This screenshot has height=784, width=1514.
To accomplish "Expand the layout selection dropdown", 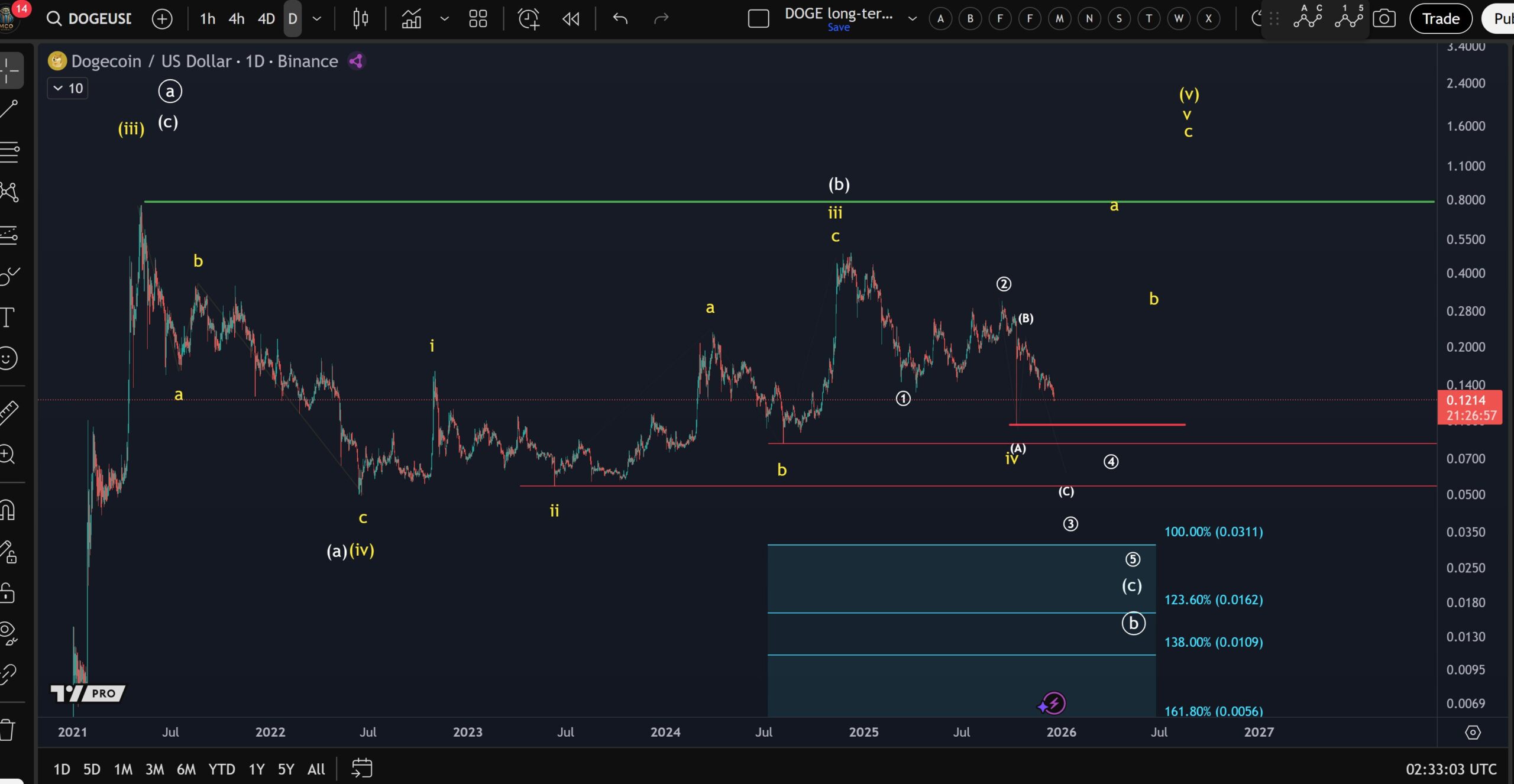I will [x=478, y=18].
